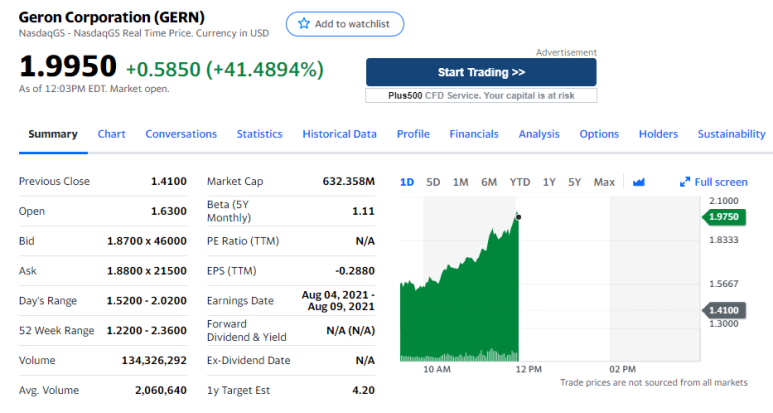
Task: Open the Summary tab
Action: pos(53,134)
